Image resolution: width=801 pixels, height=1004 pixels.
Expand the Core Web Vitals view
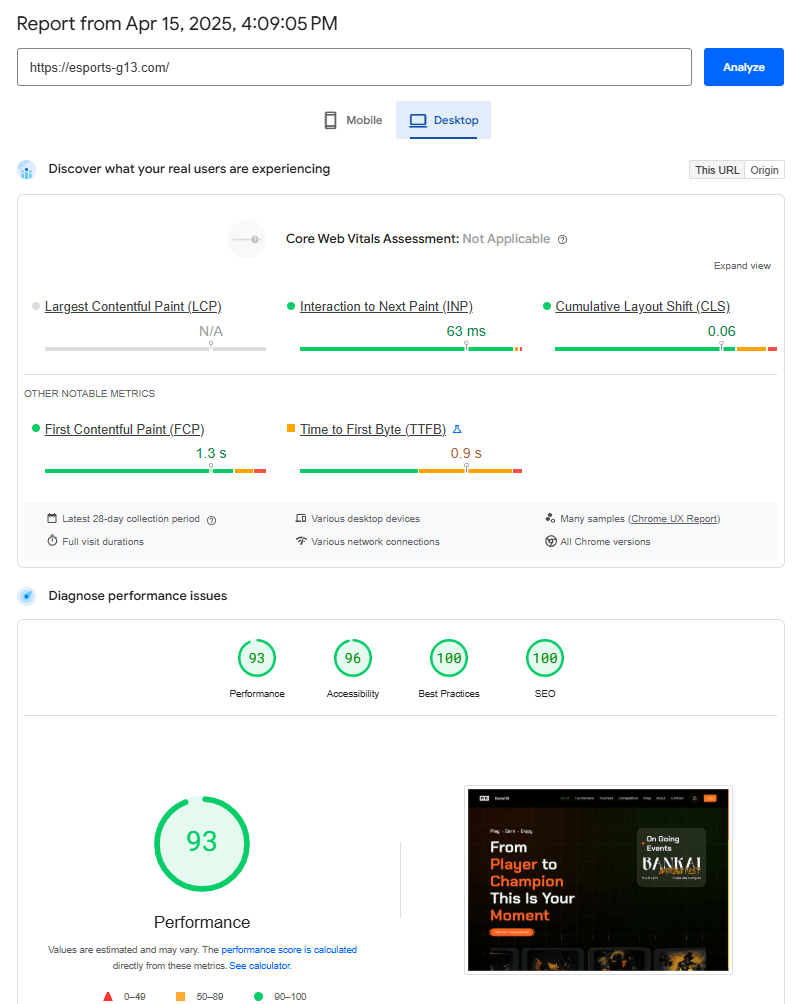coord(741,266)
